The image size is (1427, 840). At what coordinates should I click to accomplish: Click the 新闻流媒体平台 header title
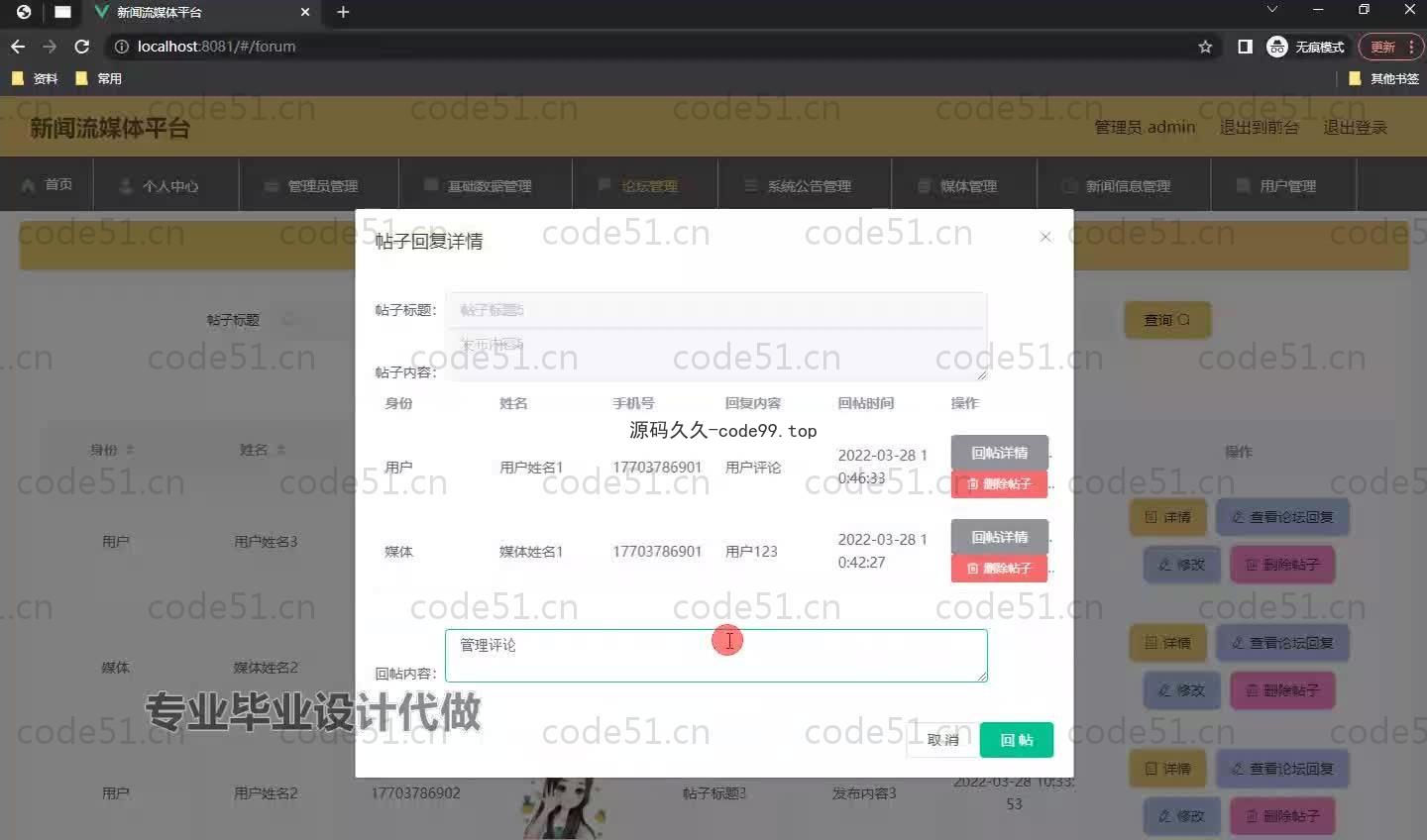click(x=109, y=128)
